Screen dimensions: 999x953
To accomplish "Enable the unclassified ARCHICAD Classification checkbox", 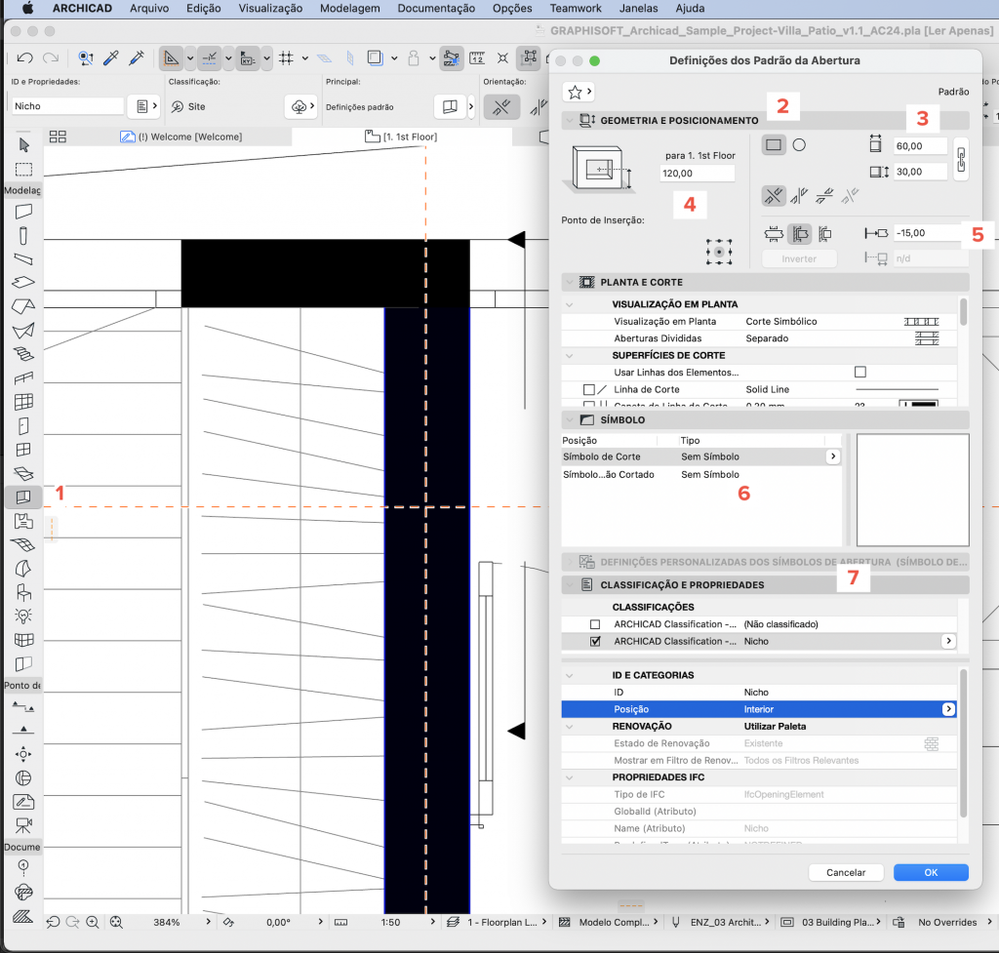I will 596,624.
